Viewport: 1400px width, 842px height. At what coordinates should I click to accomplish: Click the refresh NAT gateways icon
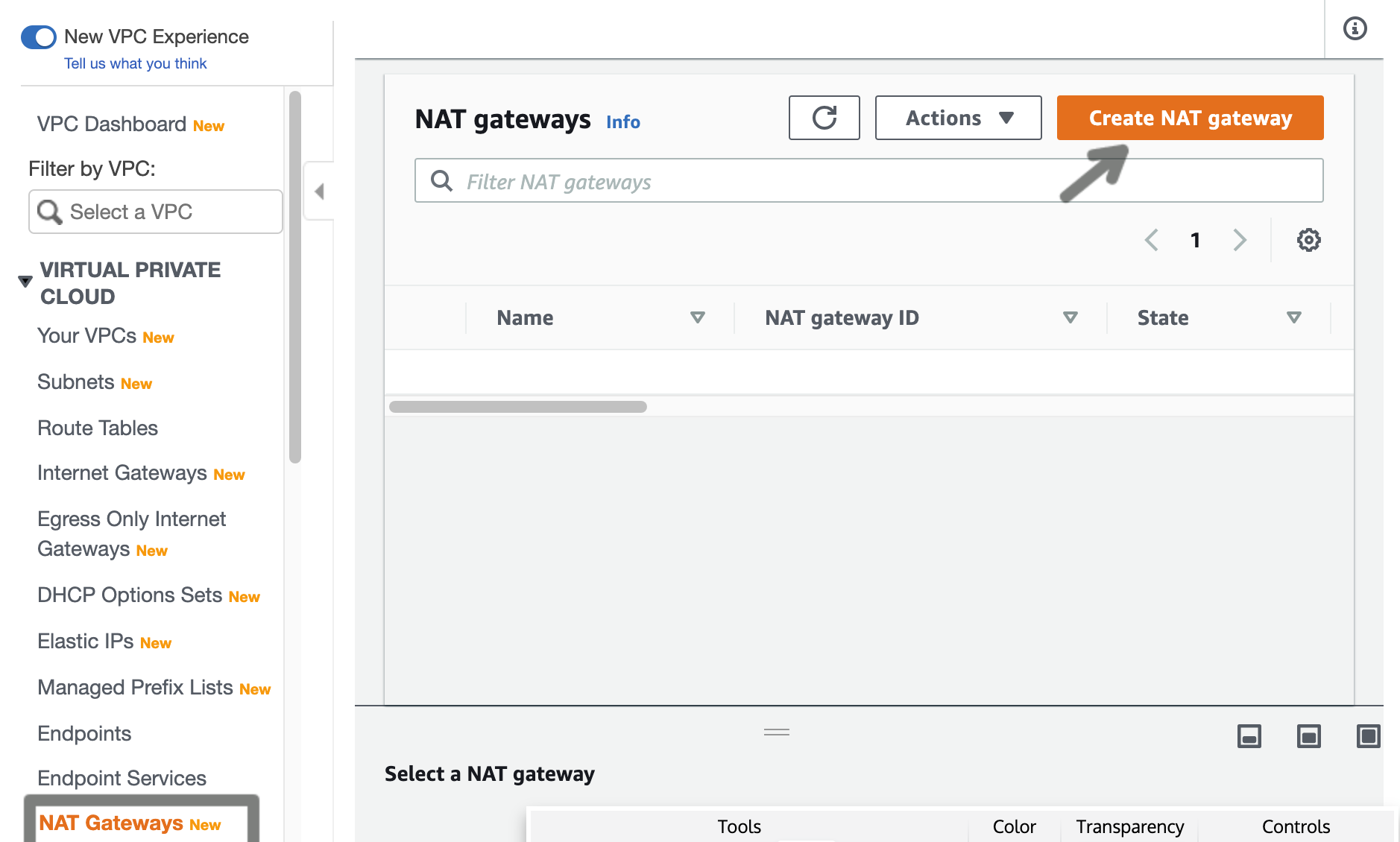[x=824, y=118]
